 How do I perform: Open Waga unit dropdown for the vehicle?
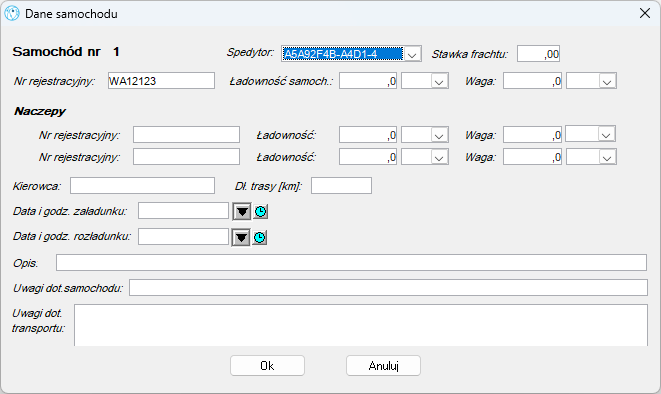pyautogui.click(x=607, y=81)
